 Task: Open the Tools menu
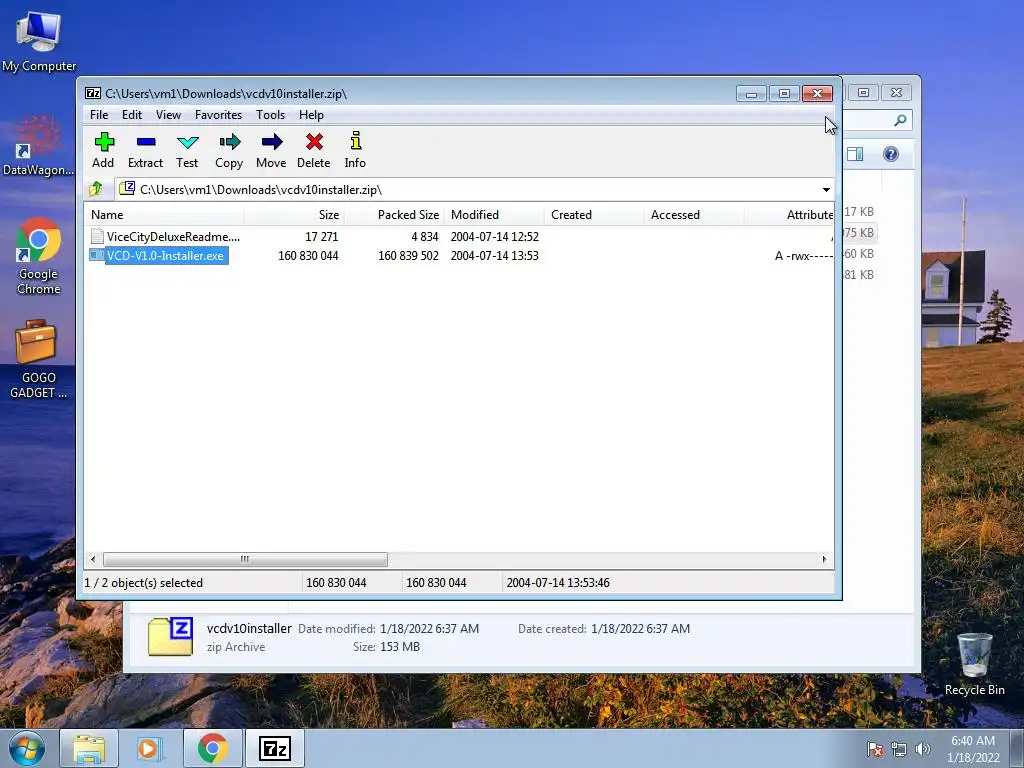pos(270,115)
